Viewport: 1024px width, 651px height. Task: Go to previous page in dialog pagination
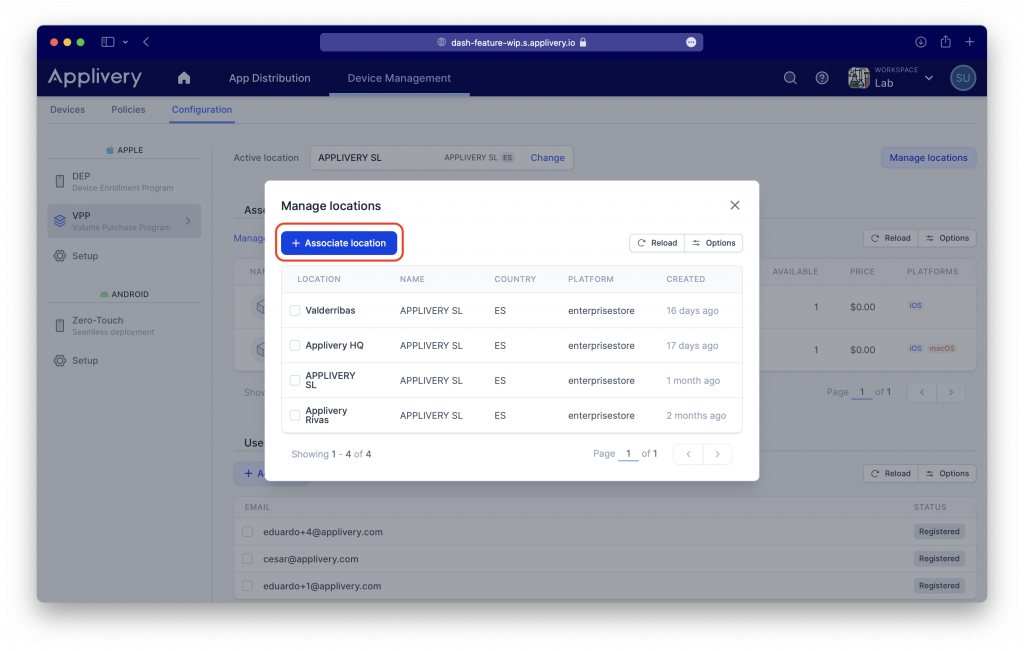(688, 454)
